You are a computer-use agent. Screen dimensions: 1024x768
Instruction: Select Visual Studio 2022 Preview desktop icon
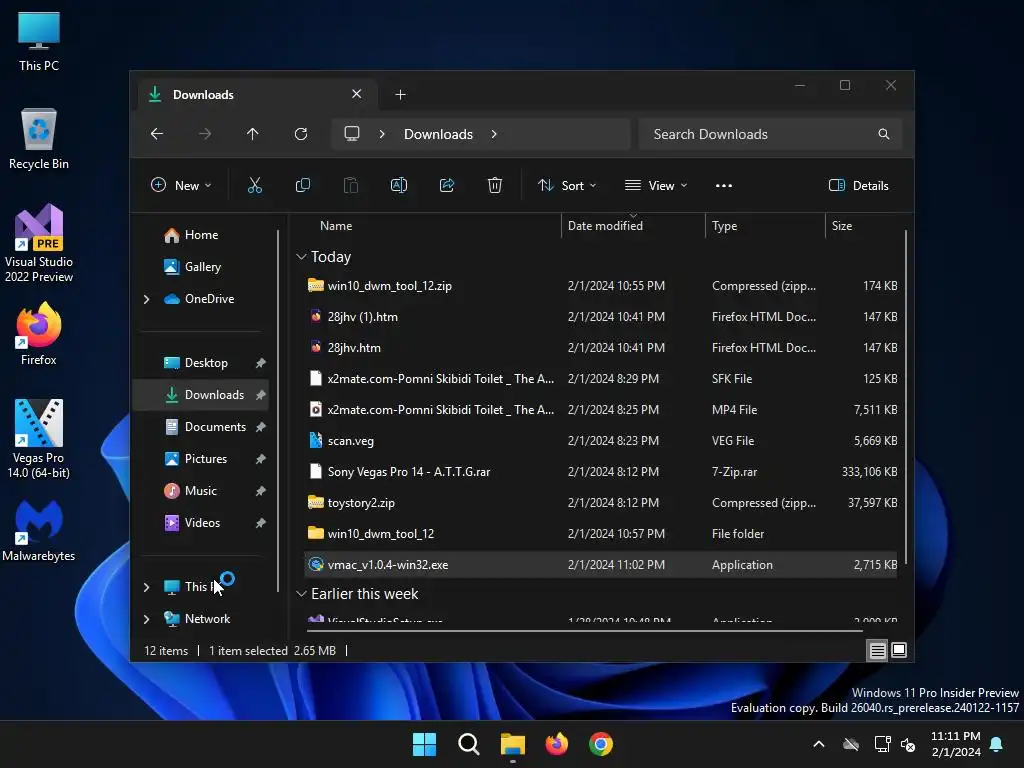pos(39,244)
